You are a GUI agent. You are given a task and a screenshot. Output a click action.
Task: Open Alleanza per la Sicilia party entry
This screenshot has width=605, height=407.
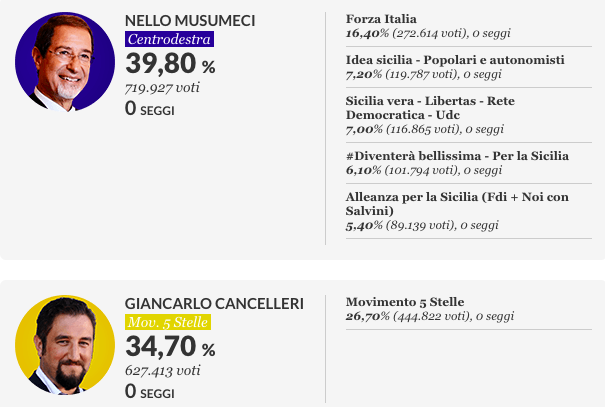click(469, 211)
